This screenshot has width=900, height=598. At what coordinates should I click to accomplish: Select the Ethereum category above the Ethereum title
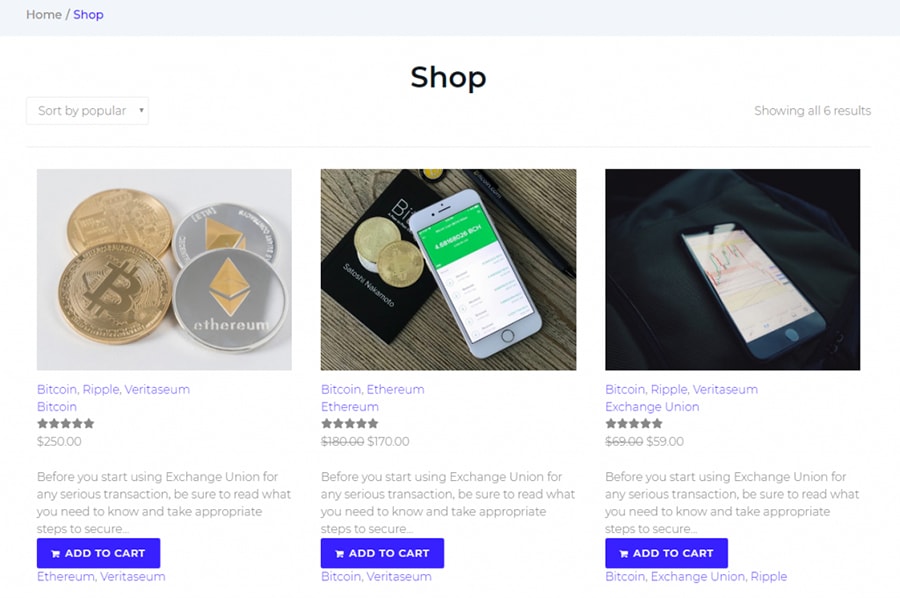point(395,390)
